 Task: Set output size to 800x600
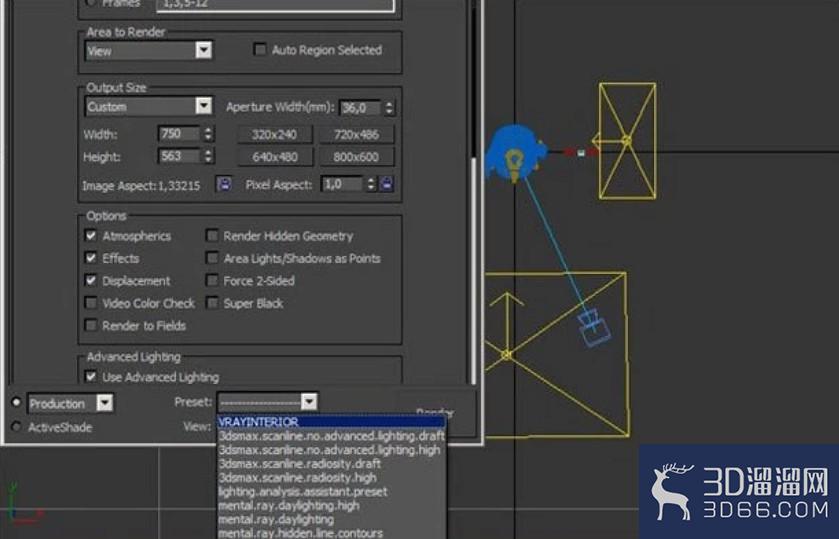(x=356, y=157)
